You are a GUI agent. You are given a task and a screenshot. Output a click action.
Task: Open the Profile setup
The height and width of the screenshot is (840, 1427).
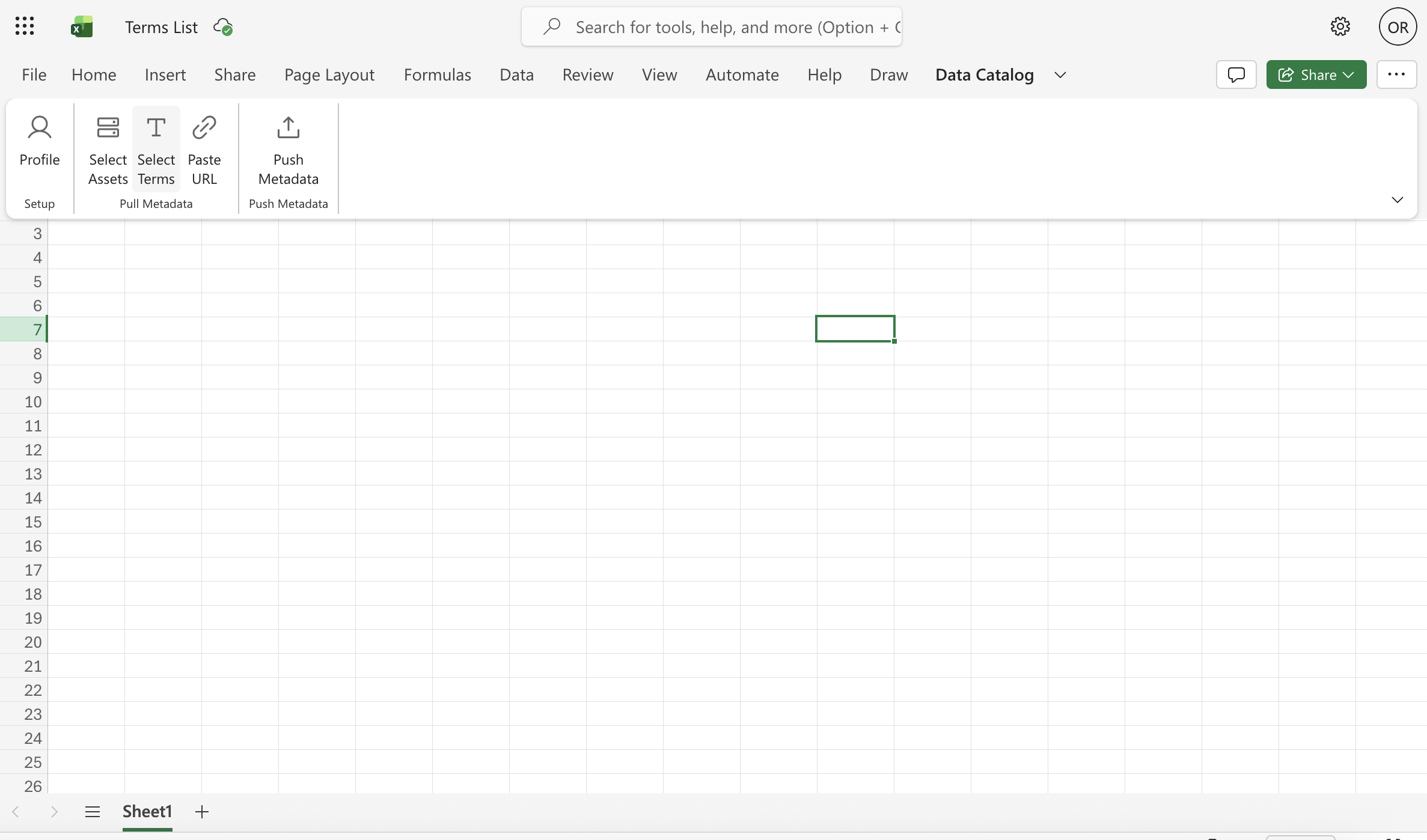click(40, 142)
